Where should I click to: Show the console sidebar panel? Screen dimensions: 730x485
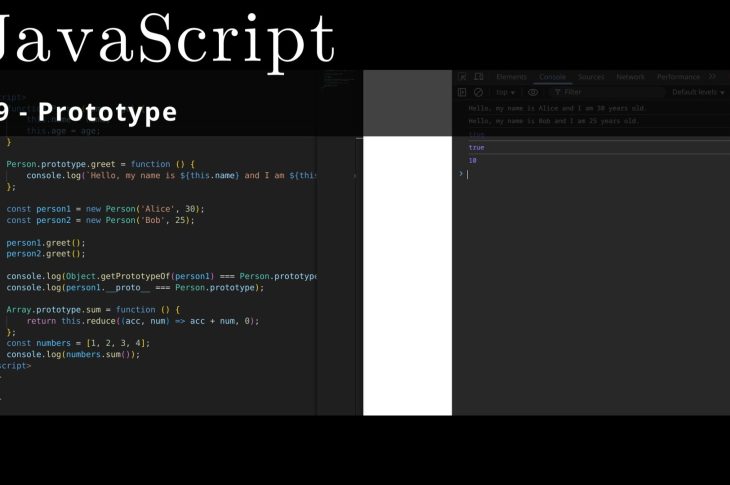point(462,92)
